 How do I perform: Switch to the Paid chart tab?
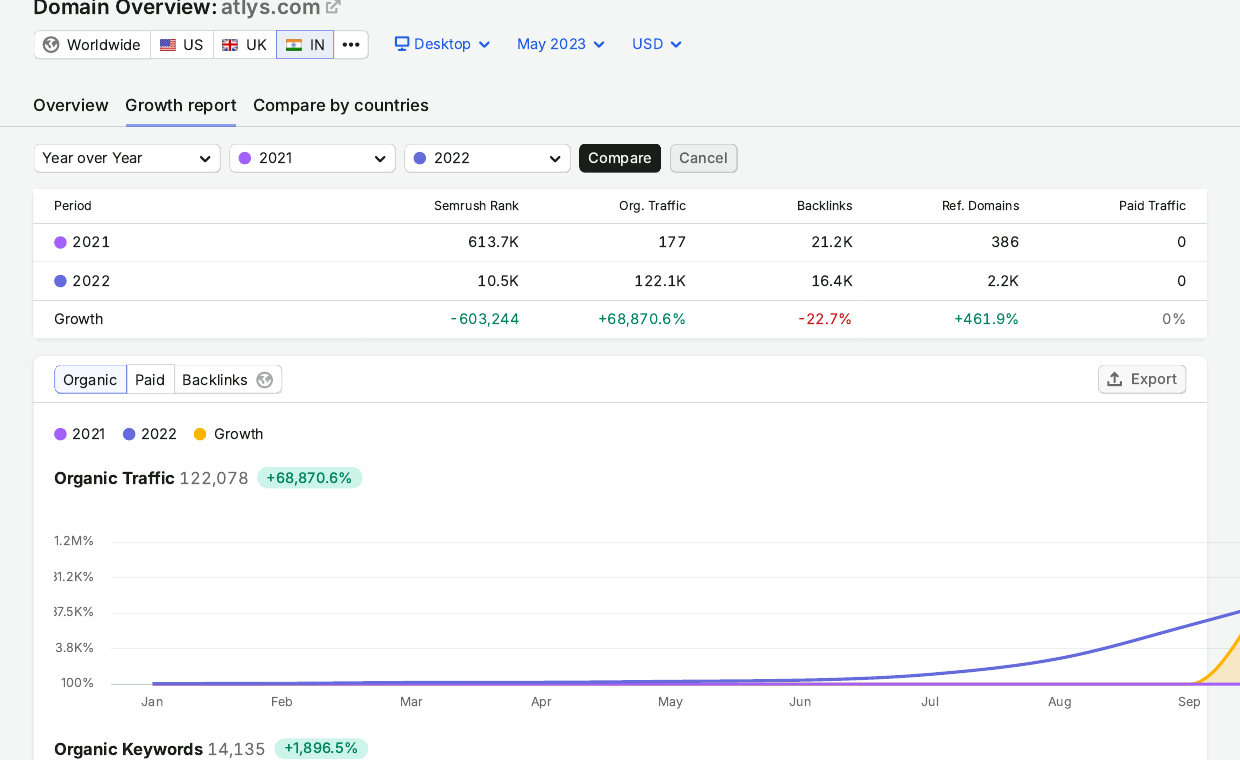click(150, 380)
